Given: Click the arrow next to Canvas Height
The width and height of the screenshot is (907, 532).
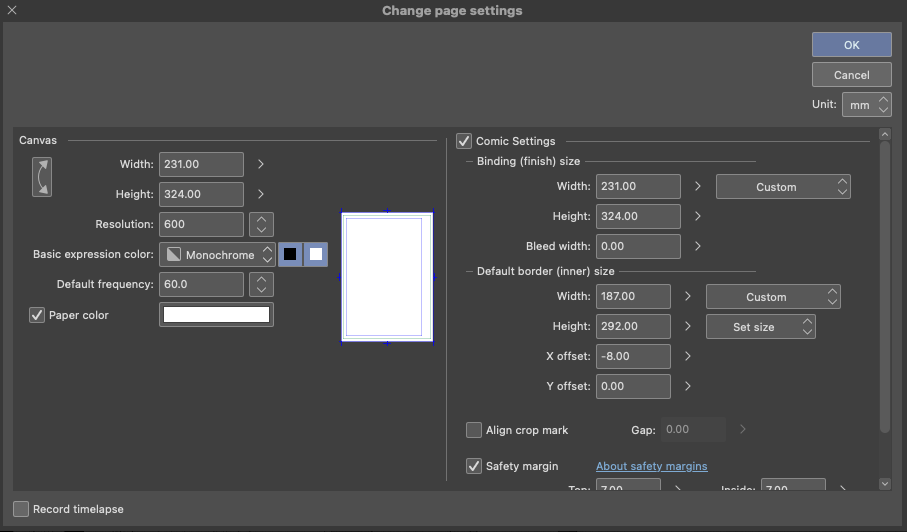Looking at the screenshot, I should tap(261, 194).
